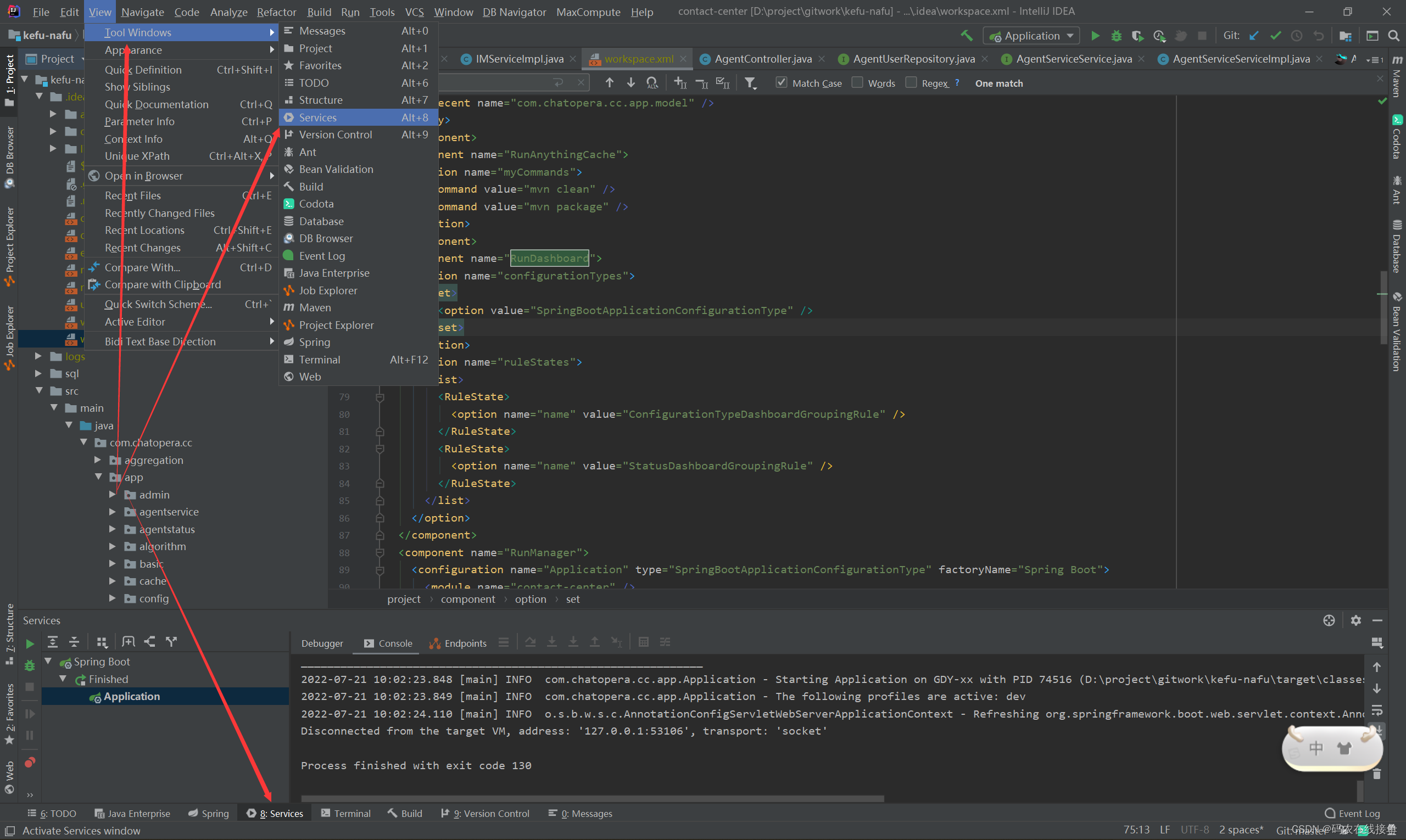Open Search Everywhere magnifier icon
1406x840 pixels.
[1394, 36]
